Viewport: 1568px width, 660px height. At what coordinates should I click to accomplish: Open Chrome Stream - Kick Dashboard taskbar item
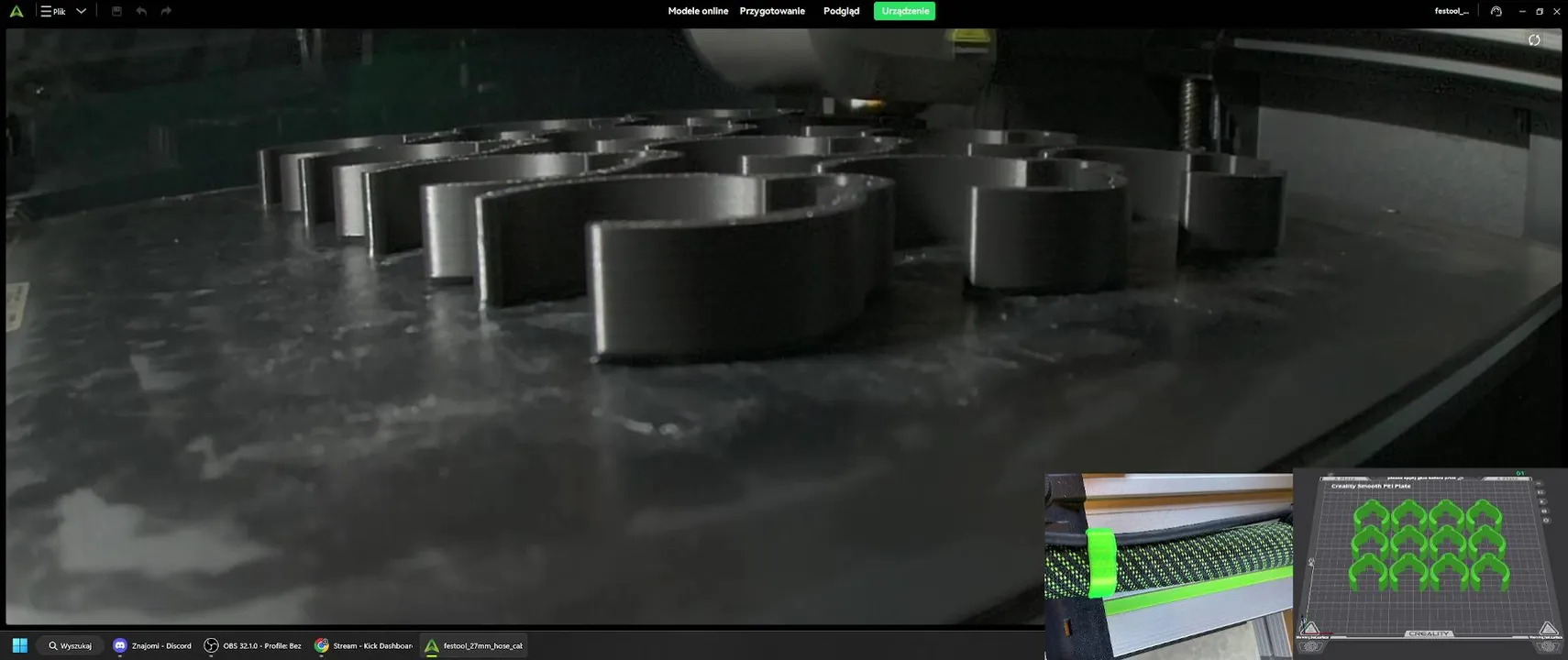[363, 645]
